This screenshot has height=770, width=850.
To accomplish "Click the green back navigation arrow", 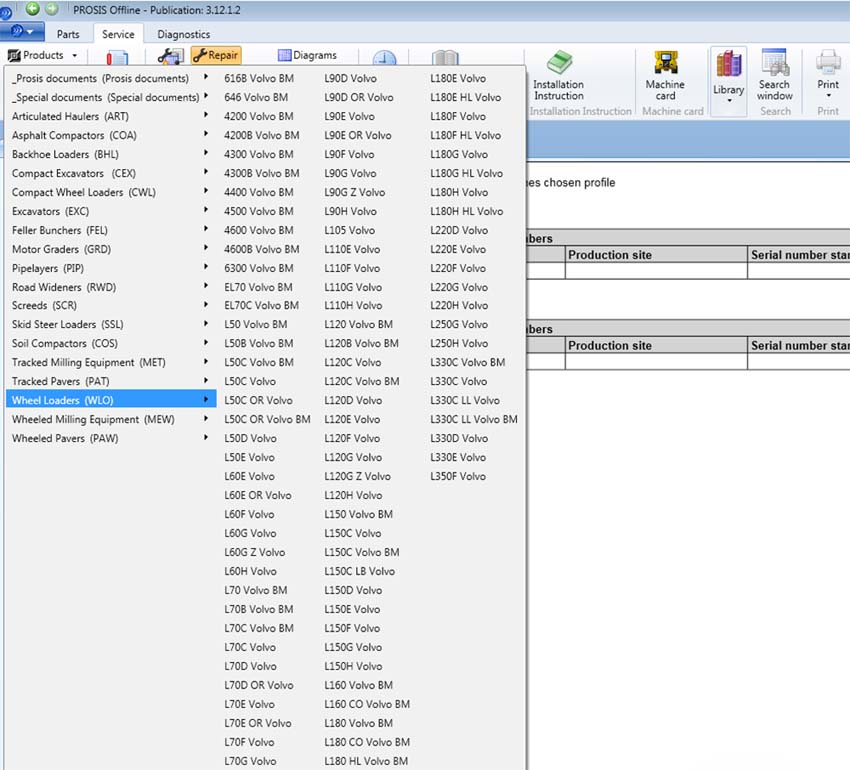I will pos(33,8).
